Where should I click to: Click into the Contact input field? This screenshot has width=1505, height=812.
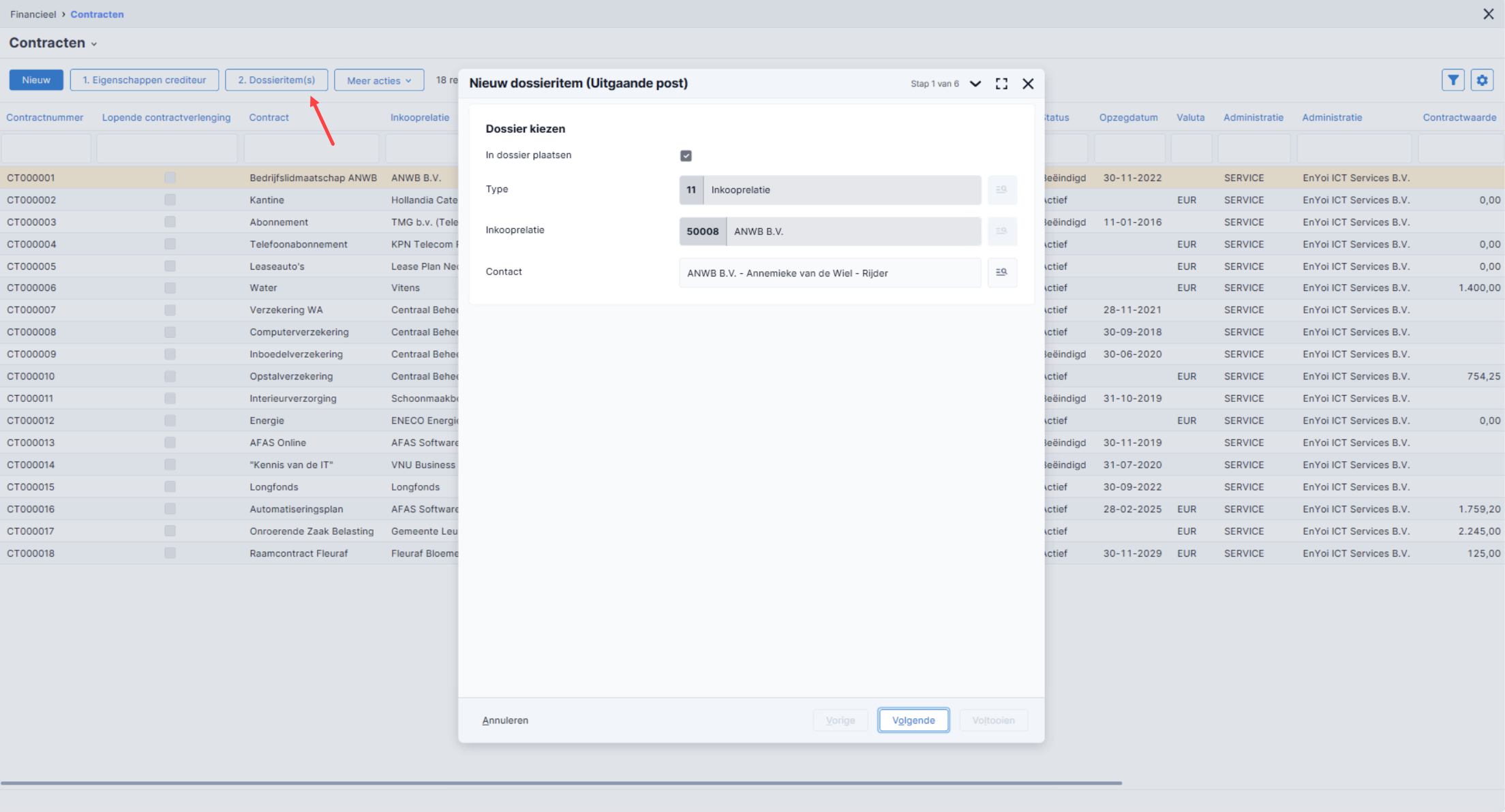pos(830,272)
